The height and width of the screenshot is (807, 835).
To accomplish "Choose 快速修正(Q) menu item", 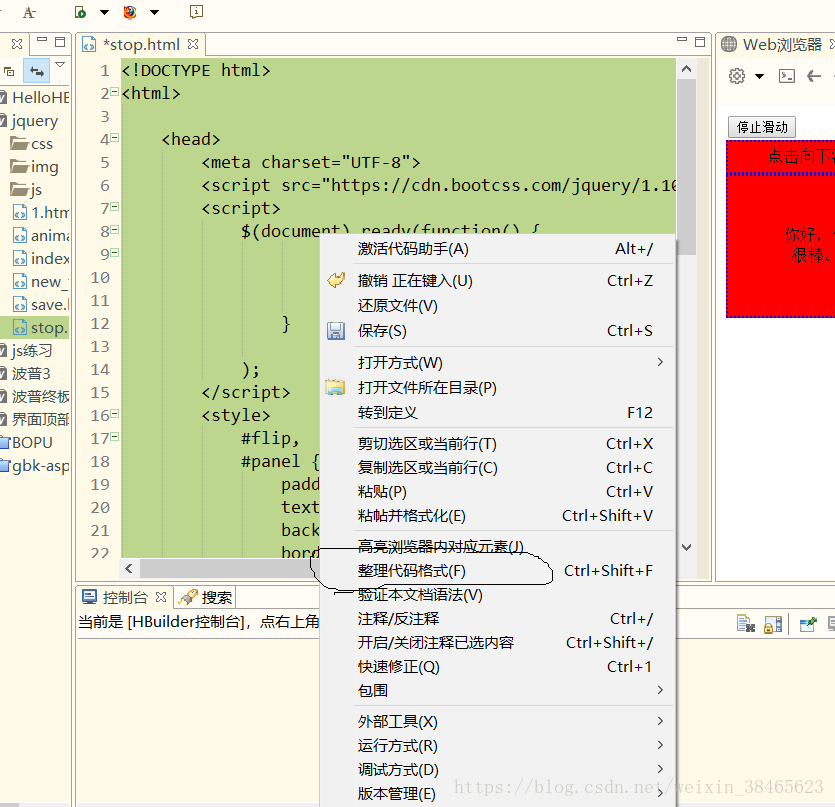I will coord(498,667).
